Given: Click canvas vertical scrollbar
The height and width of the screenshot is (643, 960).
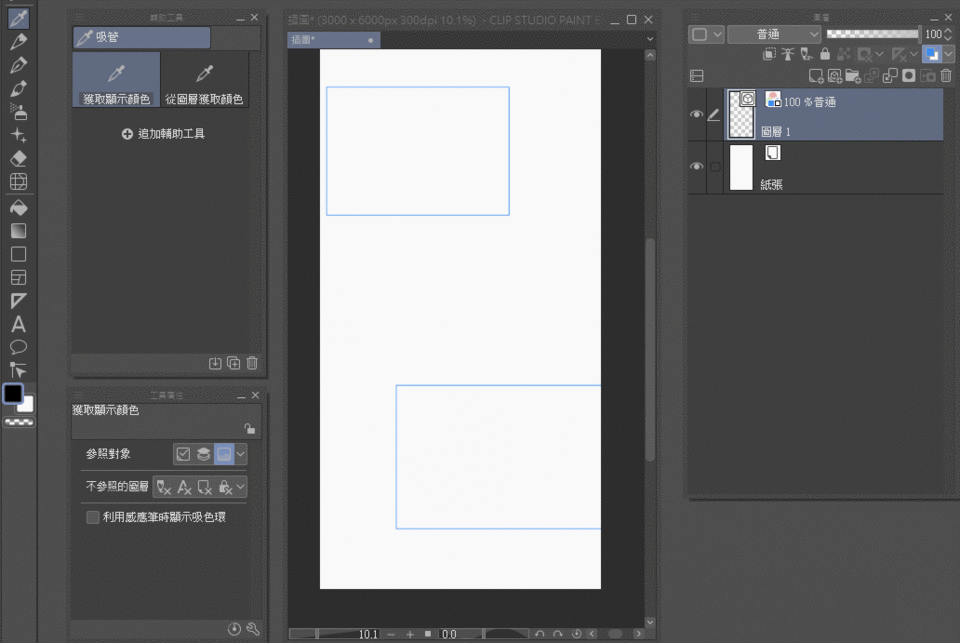Looking at the screenshot, I should click(x=650, y=349).
